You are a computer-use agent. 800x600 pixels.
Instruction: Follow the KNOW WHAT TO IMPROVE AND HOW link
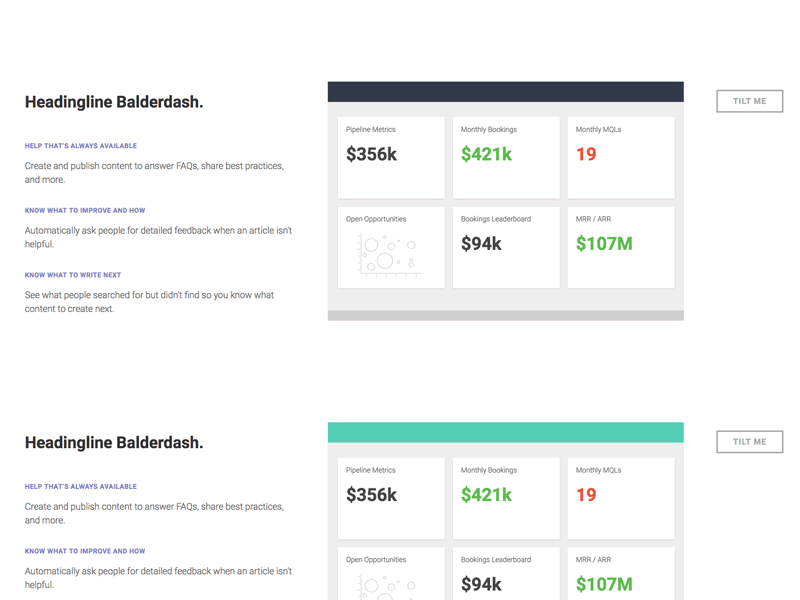tap(83, 211)
